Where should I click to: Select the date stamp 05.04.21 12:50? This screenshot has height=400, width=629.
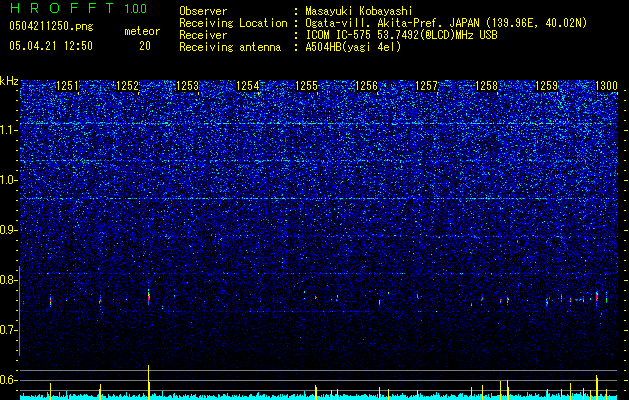pyautogui.click(x=51, y=46)
